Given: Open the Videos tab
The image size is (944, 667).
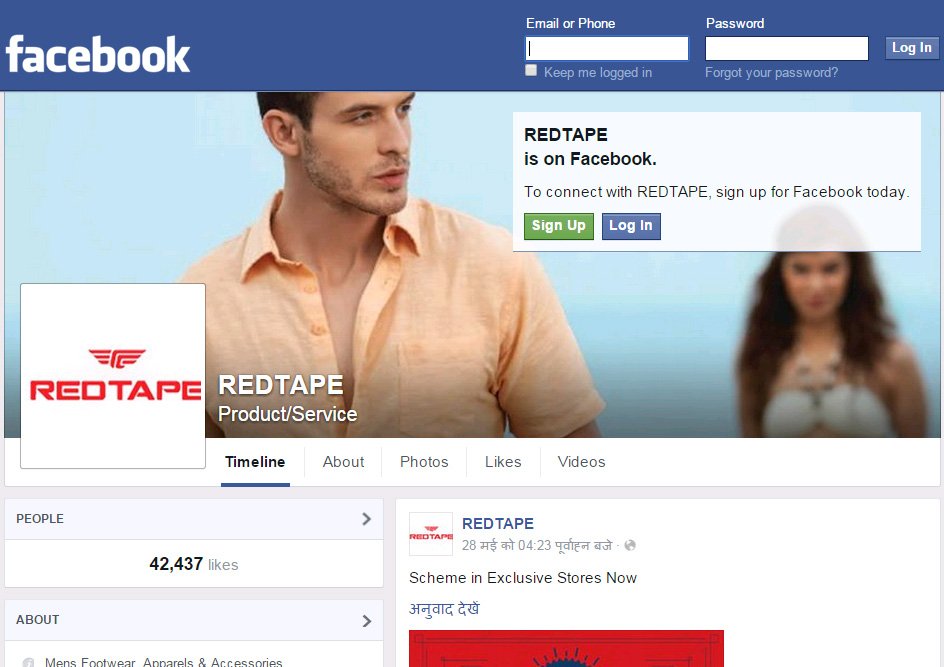Looking at the screenshot, I should pos(581,462).
